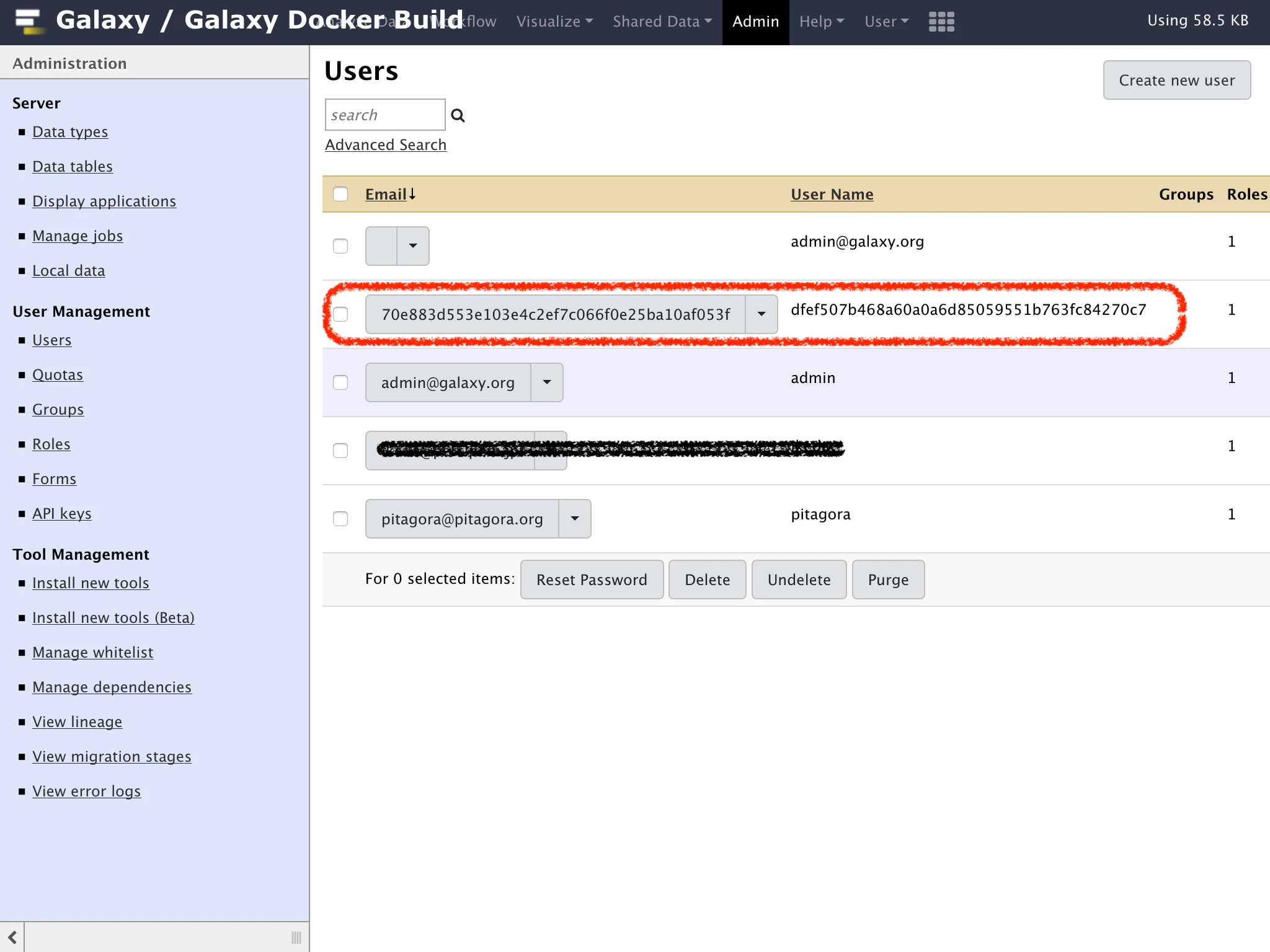Click the Undelete button
Screen dimensions: 1270x952
(x=799, y=580)
